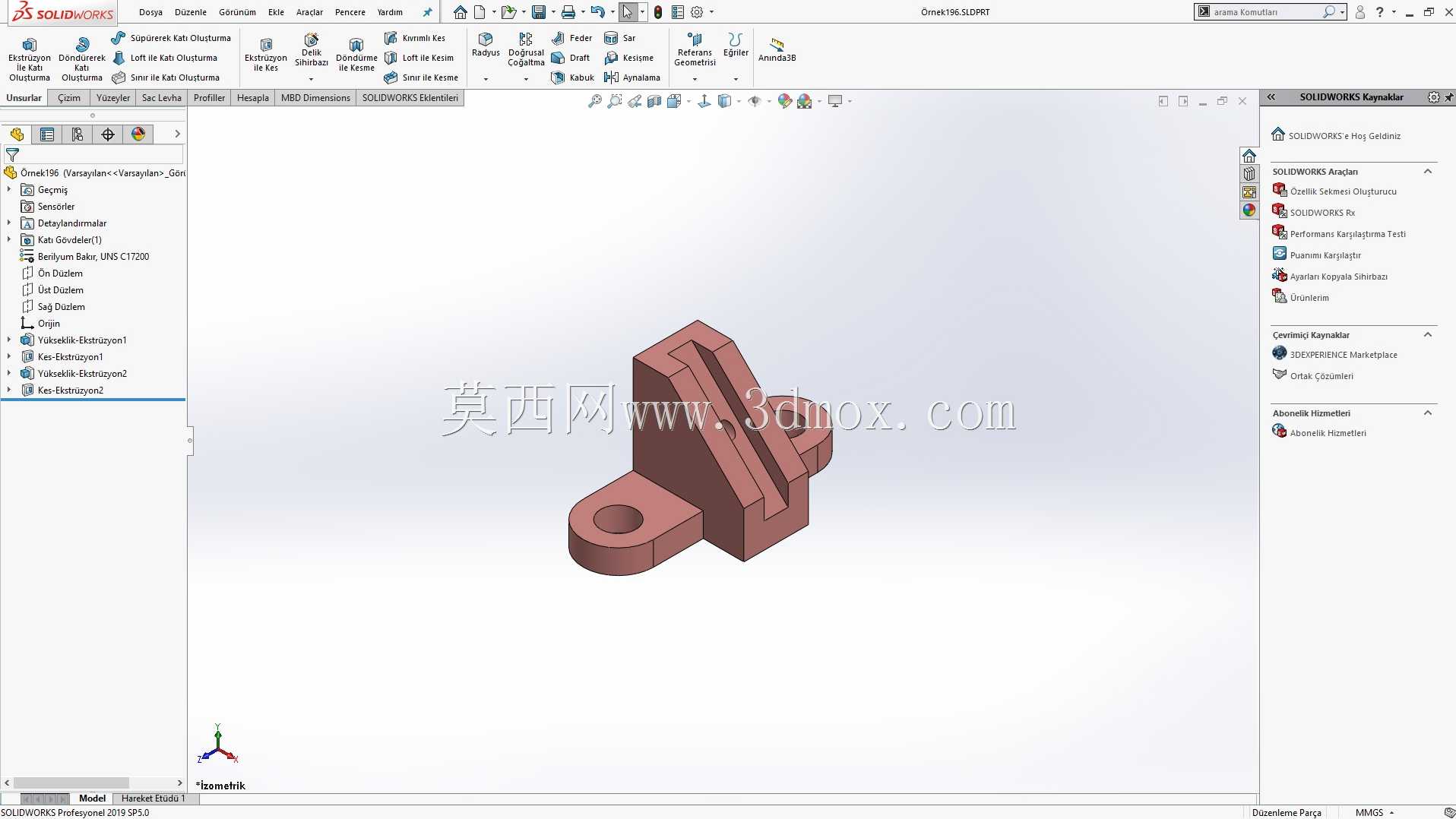Viewport: 1456px width, 819px height.
Task: Open the Araçlar menu
Action: tap(309, 12)
